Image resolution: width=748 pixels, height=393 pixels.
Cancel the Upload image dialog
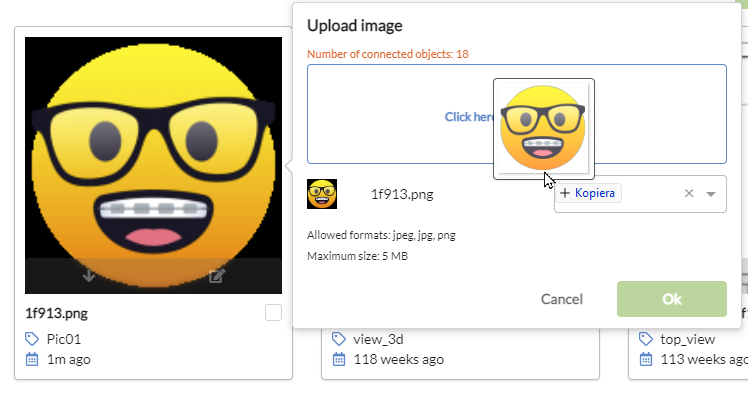coord(561,299)
